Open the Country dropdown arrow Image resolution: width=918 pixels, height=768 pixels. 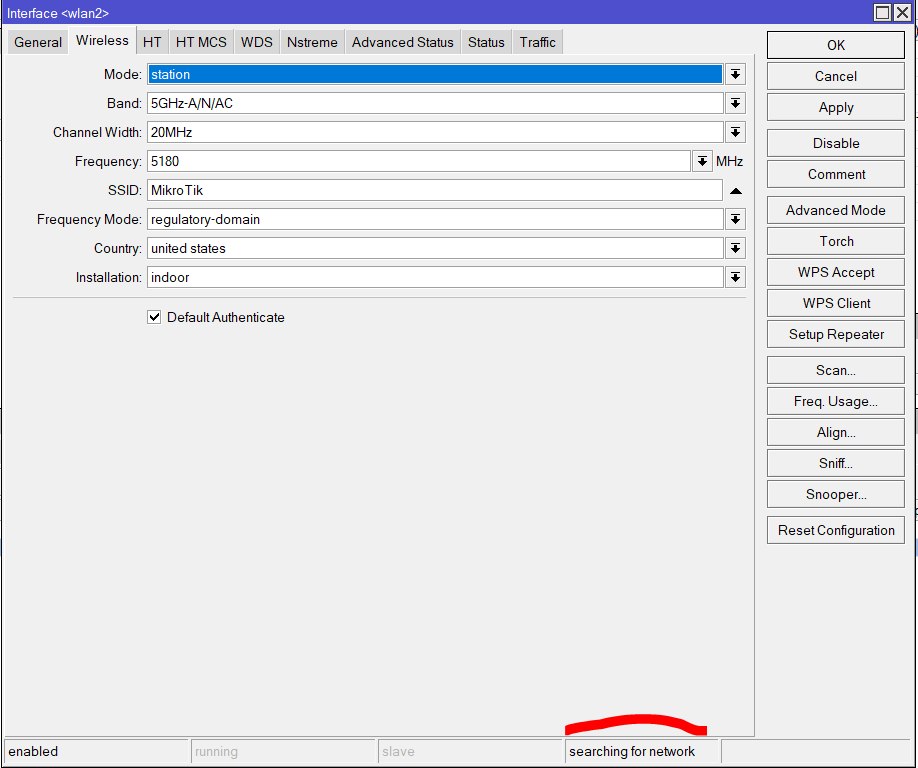735,248
